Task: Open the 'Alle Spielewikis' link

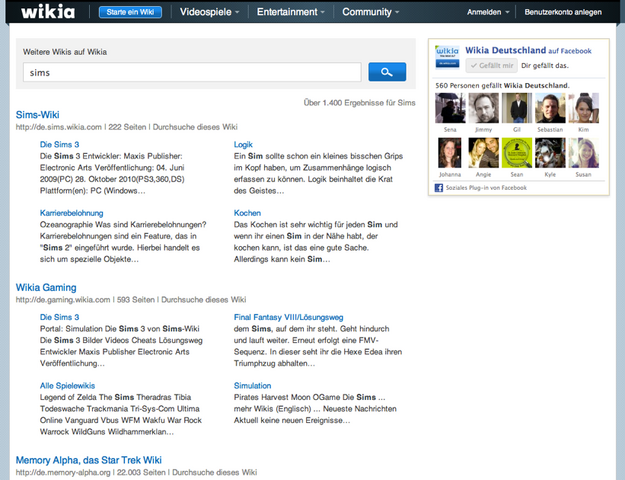Action: [67, 386]
